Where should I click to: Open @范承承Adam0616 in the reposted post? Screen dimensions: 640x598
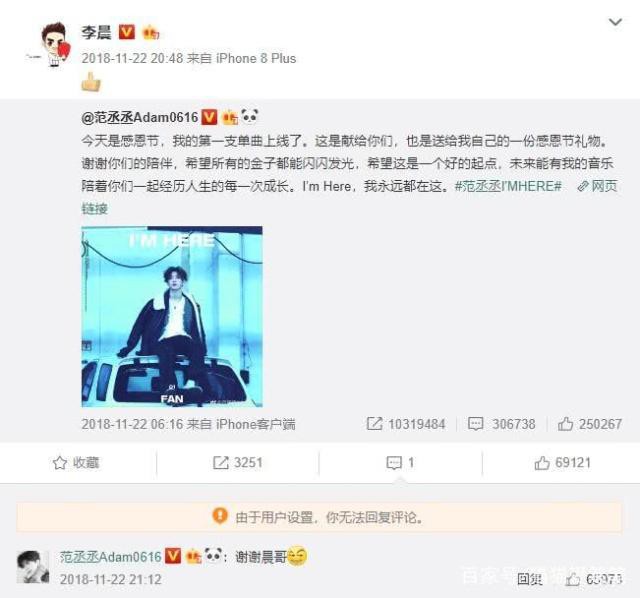tap(140, 118)
